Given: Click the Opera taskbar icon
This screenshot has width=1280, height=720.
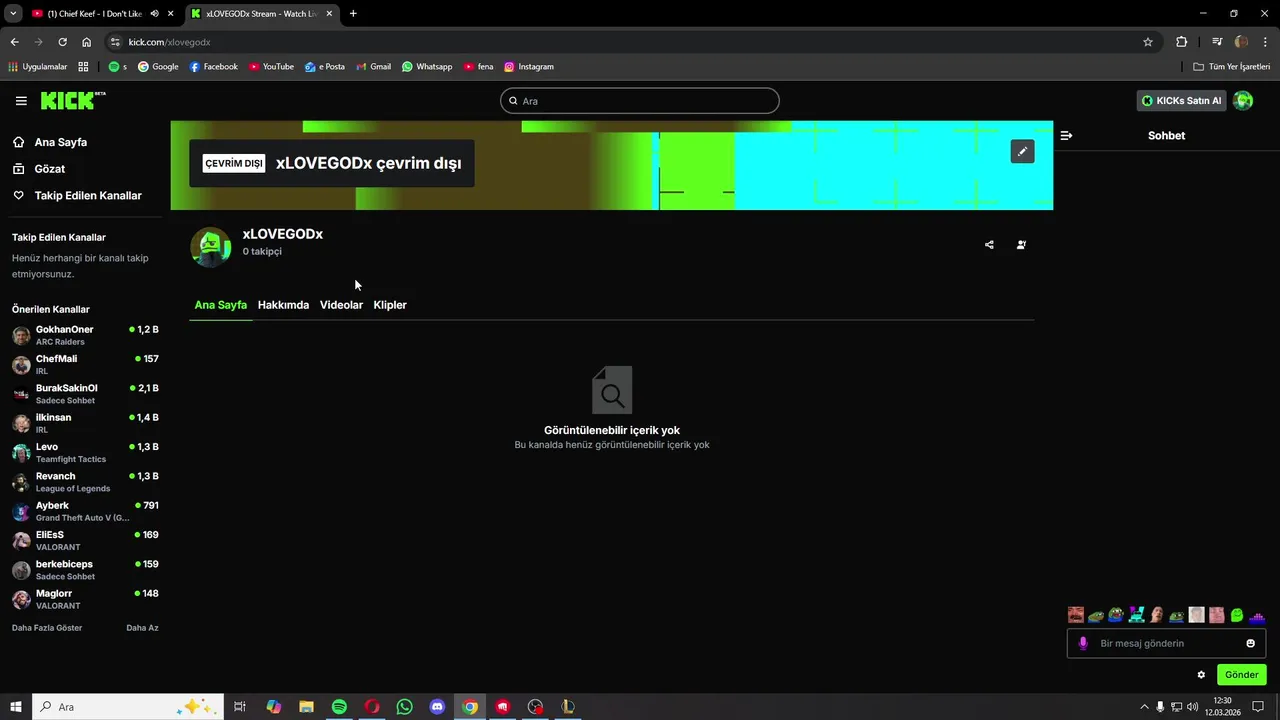Looking at the screenshot, I should pos(372,707).
